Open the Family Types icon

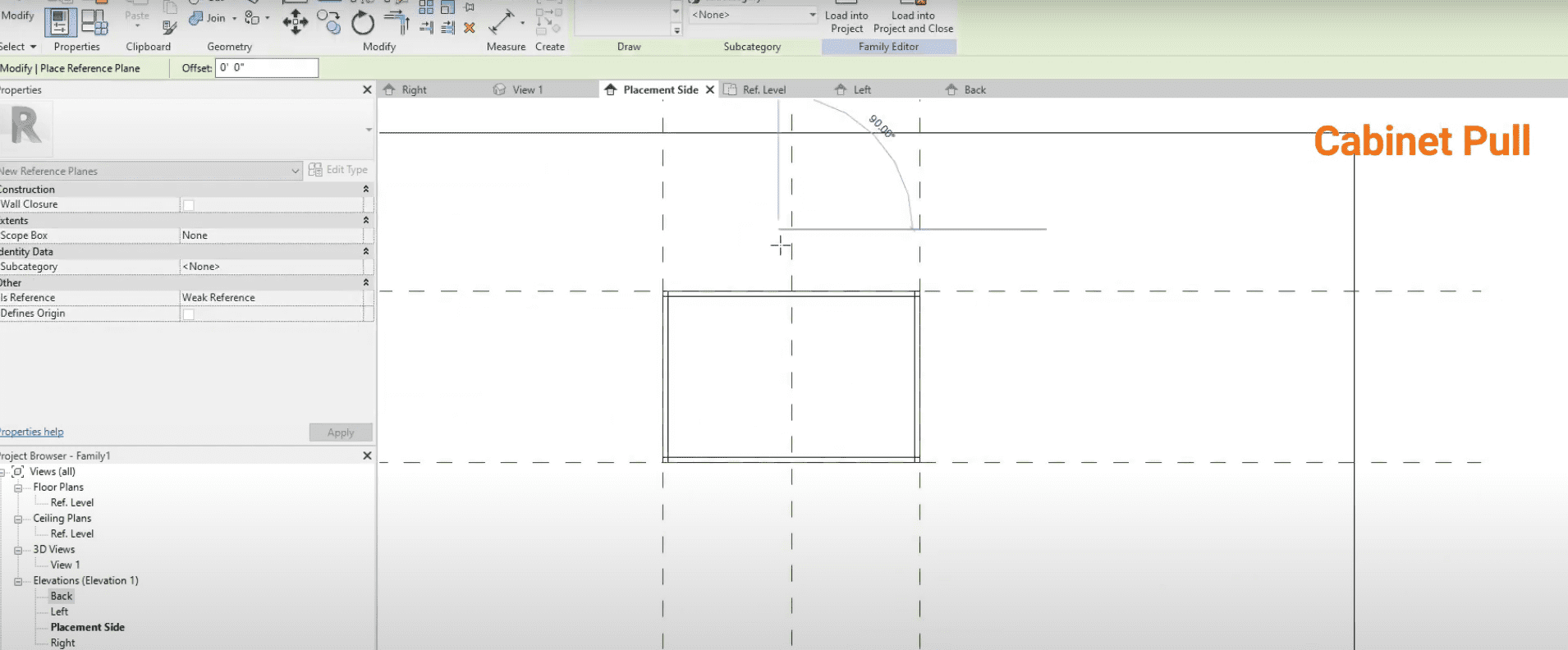pos(94,22)
